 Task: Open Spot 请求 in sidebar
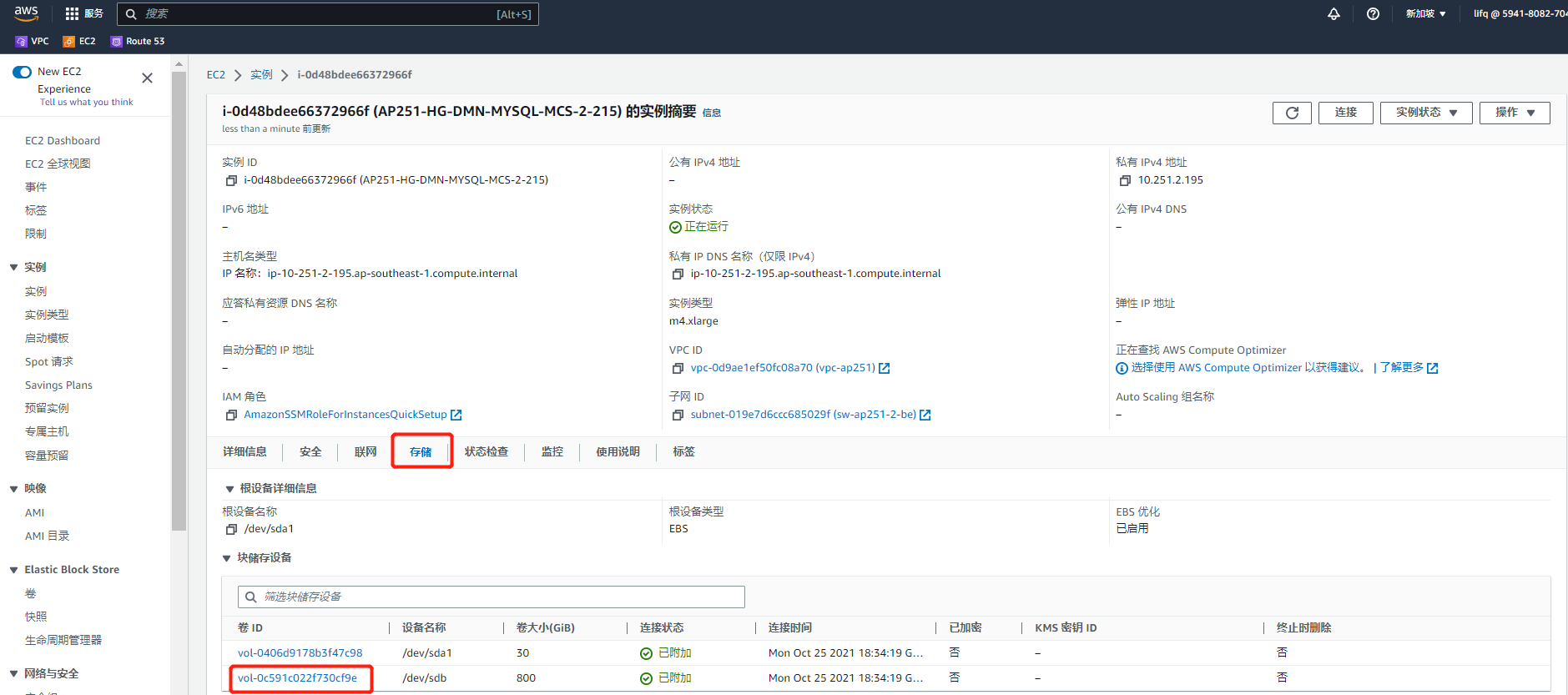pos(49,362)
